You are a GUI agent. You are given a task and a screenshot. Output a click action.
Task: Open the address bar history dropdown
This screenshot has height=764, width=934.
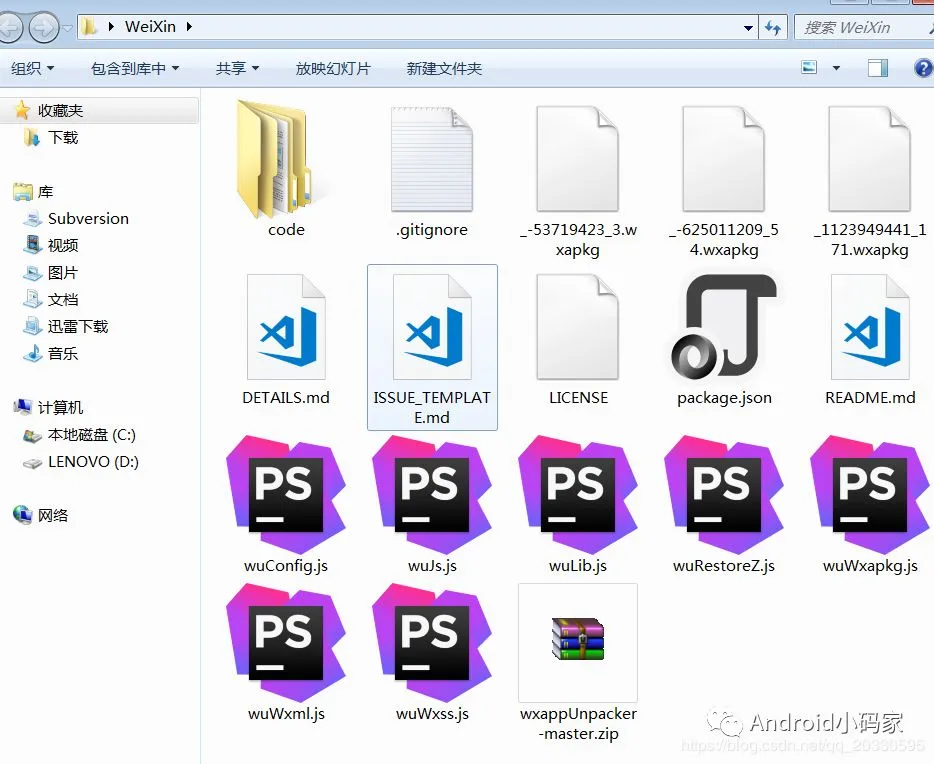tap(748, 28)
